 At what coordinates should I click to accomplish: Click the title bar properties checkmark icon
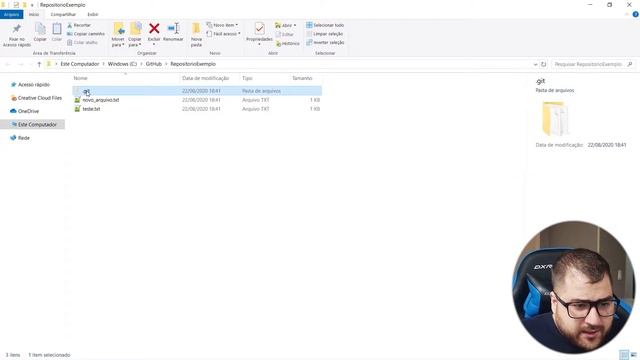tap(16, 5)
